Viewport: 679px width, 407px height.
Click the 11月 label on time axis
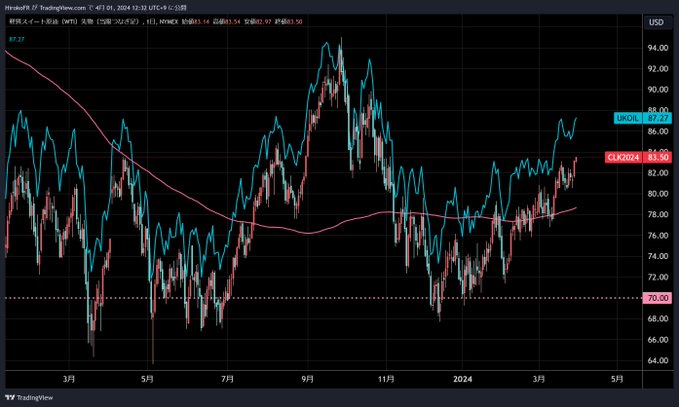point(386,379)
